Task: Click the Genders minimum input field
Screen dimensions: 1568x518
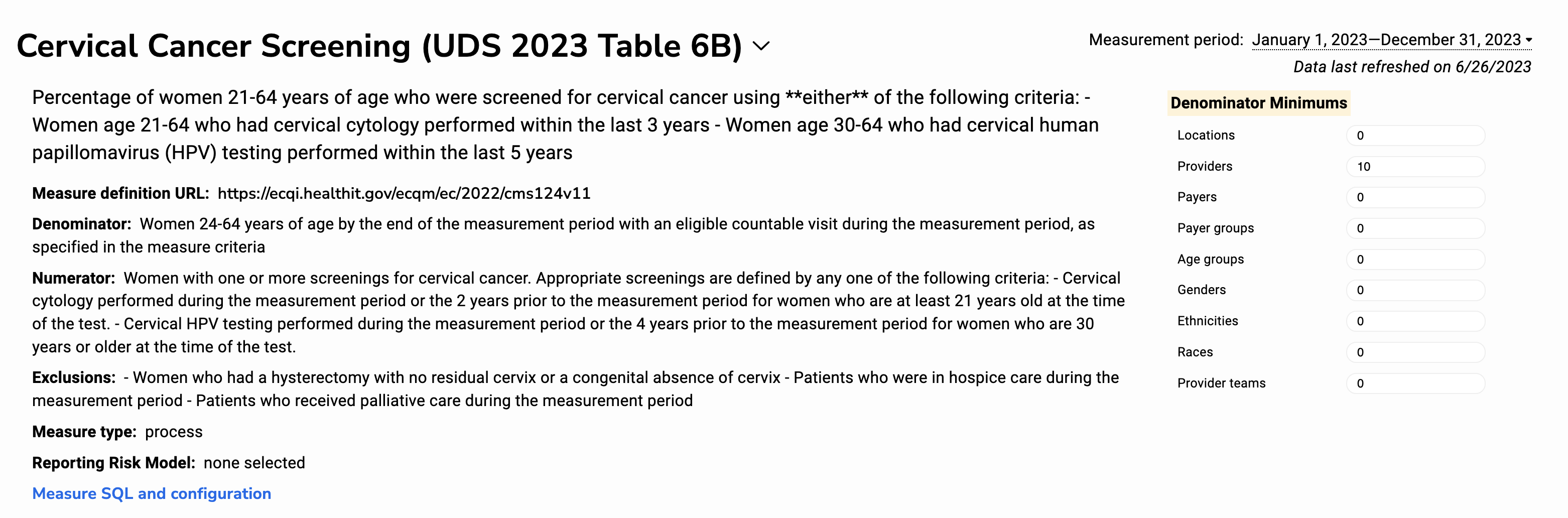Action: (x=1414, y=290)
